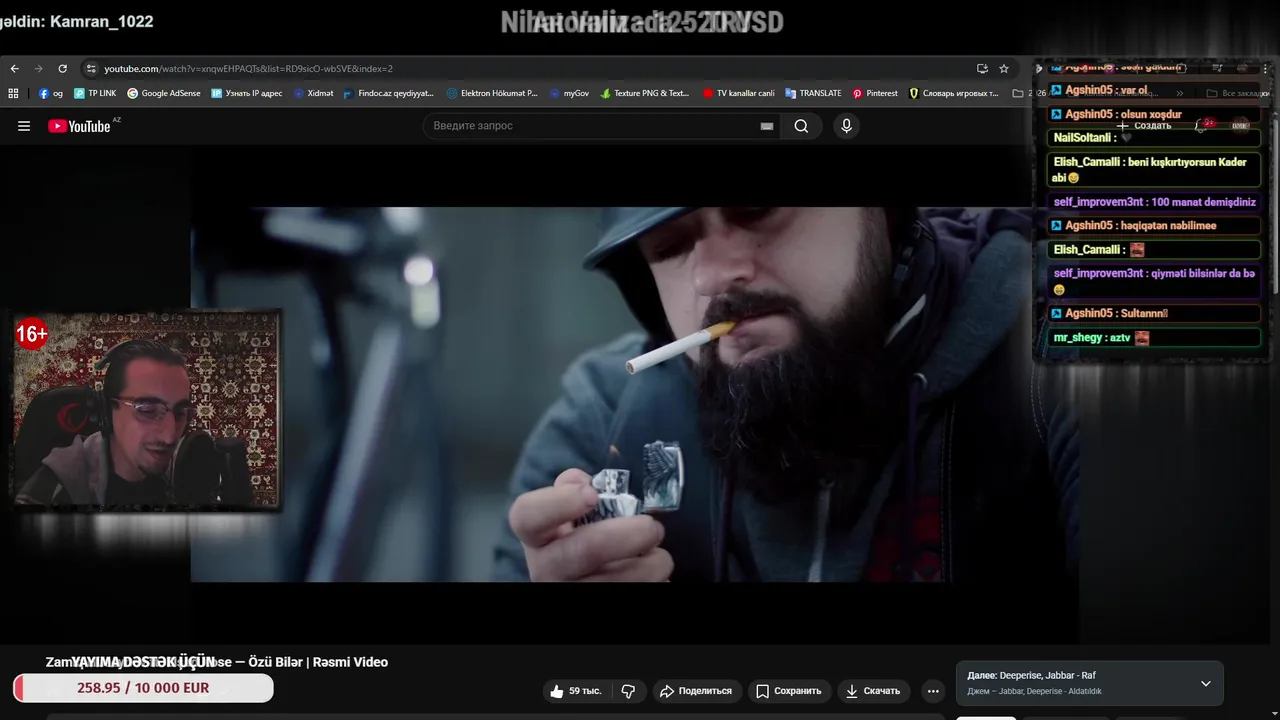Open the YouTube account avatar menu
Screen dimensions: 1280x720
(1240, 126)
